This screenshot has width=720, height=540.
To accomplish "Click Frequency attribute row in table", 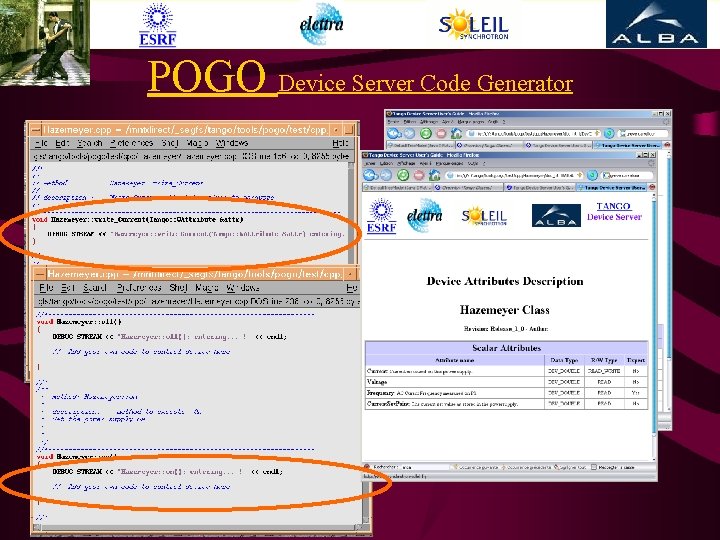I will pyautogui.click(x=506, y=393).
